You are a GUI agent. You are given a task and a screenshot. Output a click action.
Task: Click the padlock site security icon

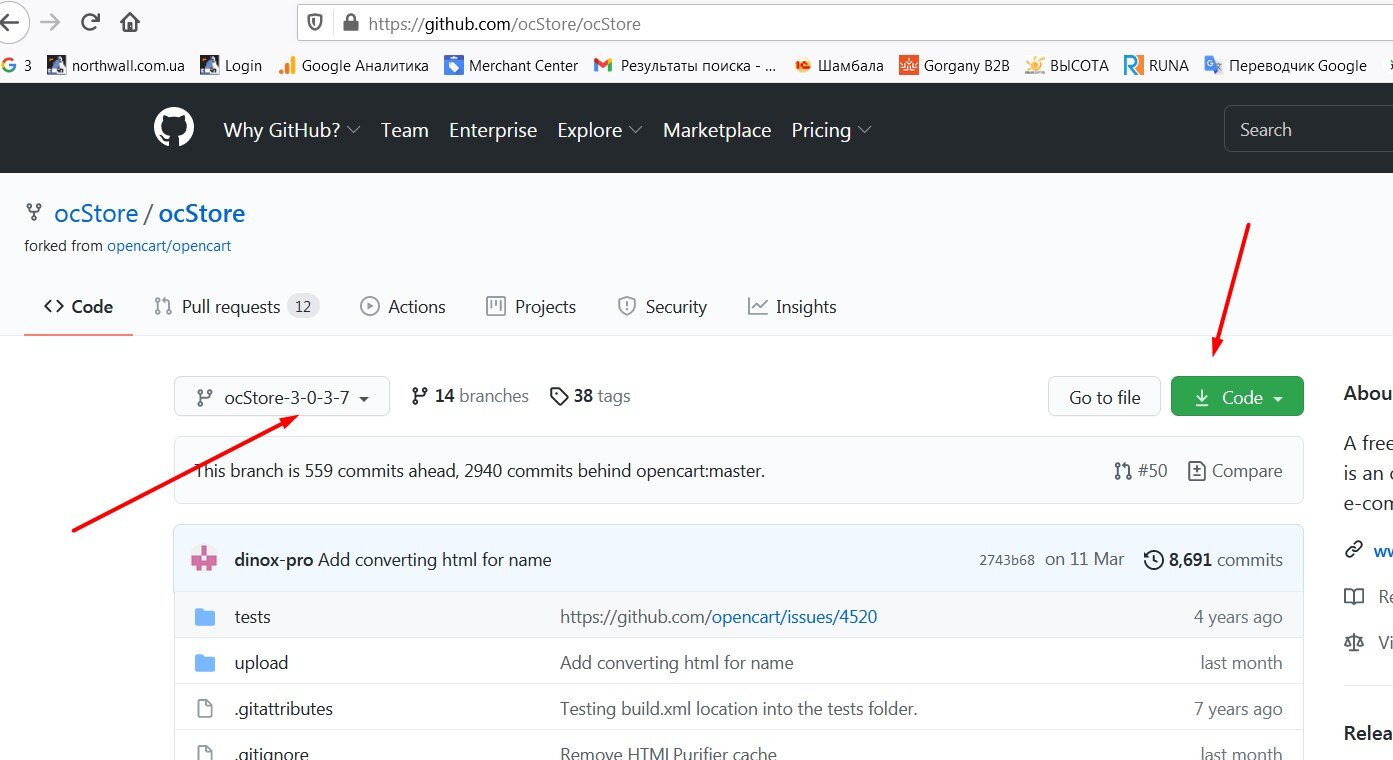pos(350,23)
